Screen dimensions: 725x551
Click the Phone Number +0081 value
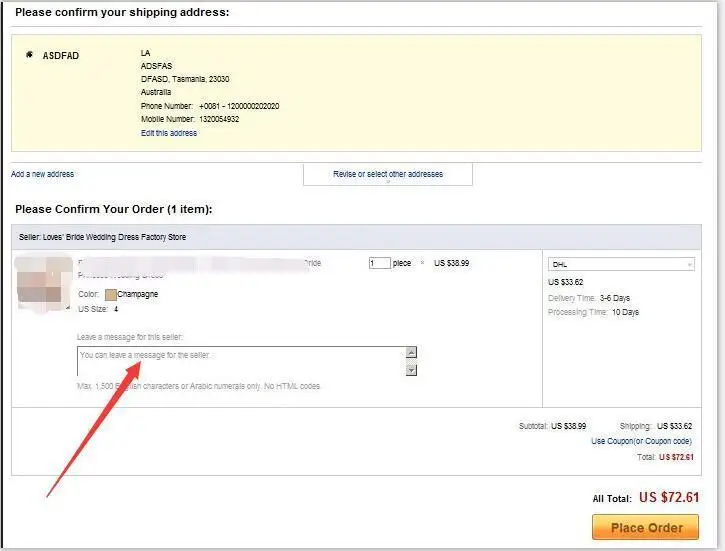click(239, 106)
